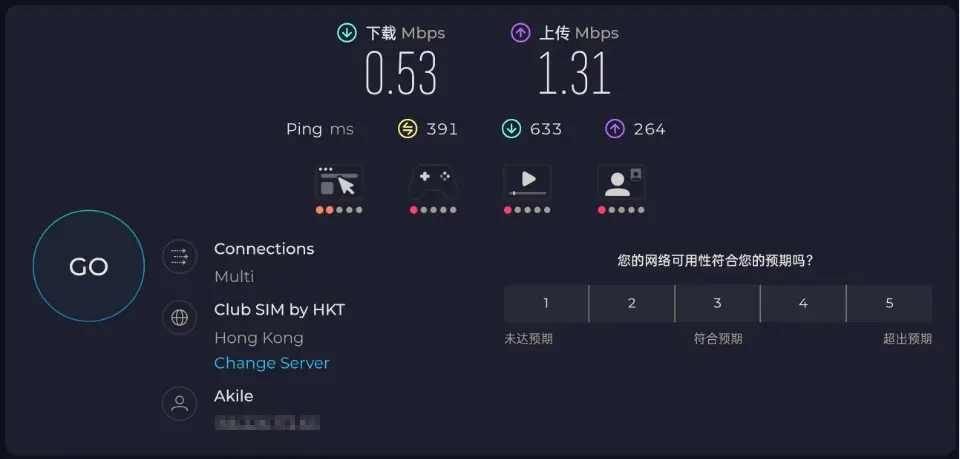Rate network availability as 1
This screenshot has width=960, height=459.
coord(546,303)
